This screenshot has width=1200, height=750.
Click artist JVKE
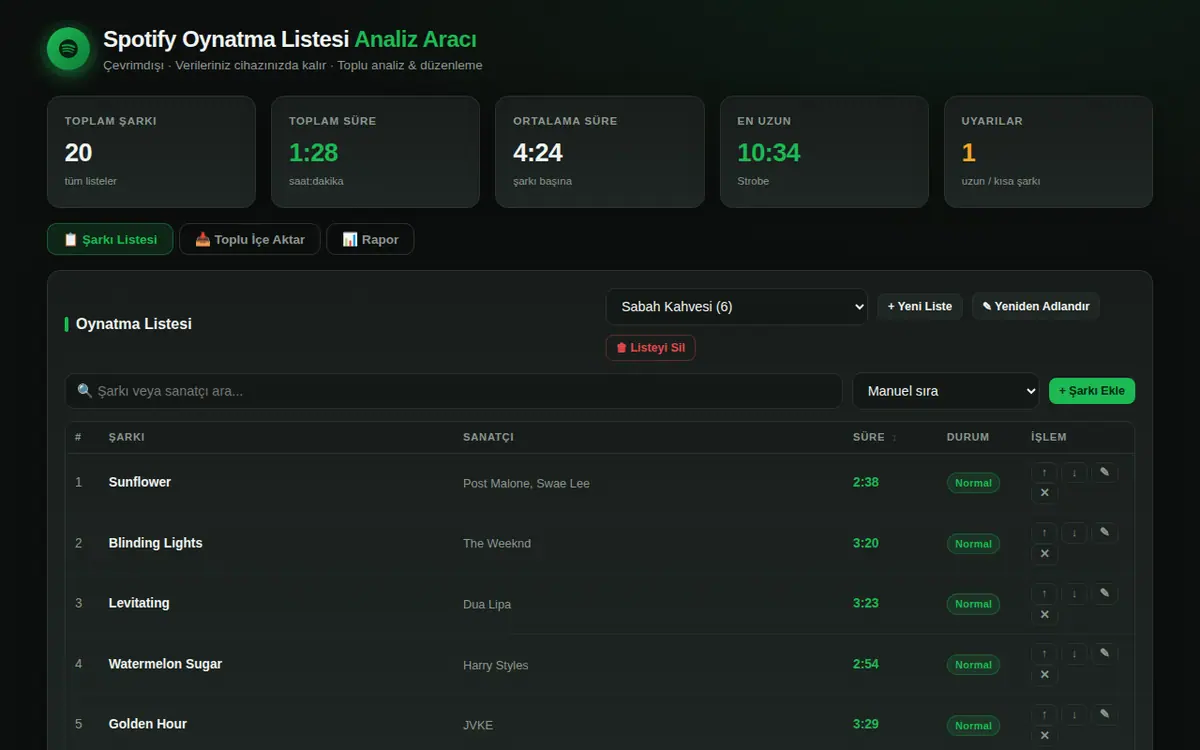pos(478,725)
